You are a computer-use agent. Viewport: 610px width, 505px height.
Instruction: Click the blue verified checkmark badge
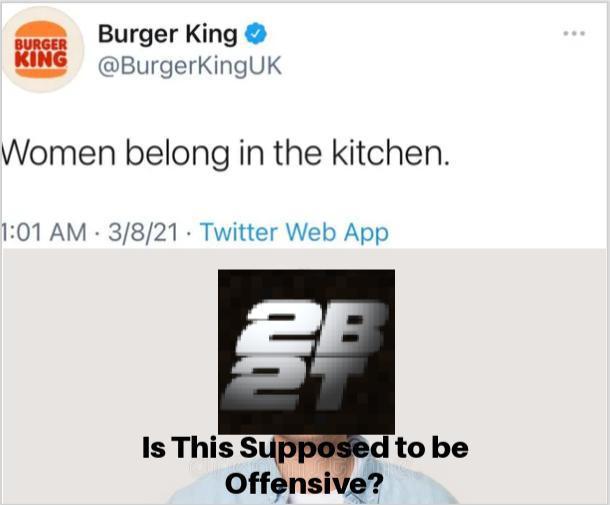pyautogui.click(x=255, y=34)
